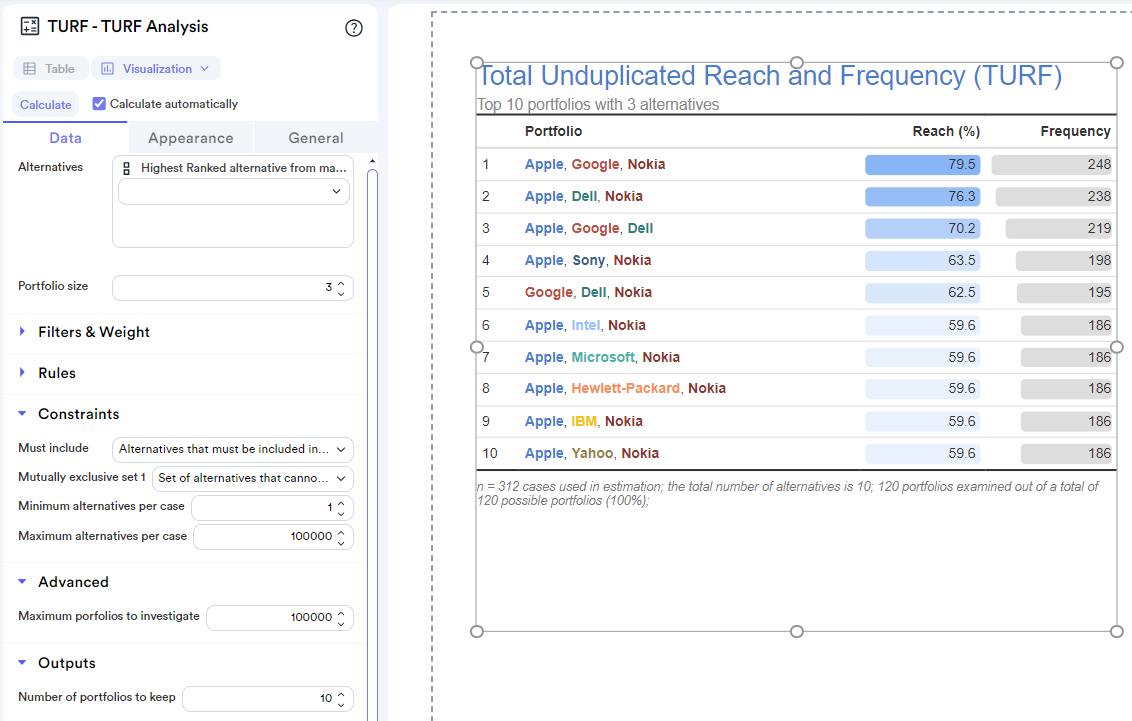Switch to the Appearance tab
Screen dimensions: 1132x721
pyautogui.click(x=191, y=138)
